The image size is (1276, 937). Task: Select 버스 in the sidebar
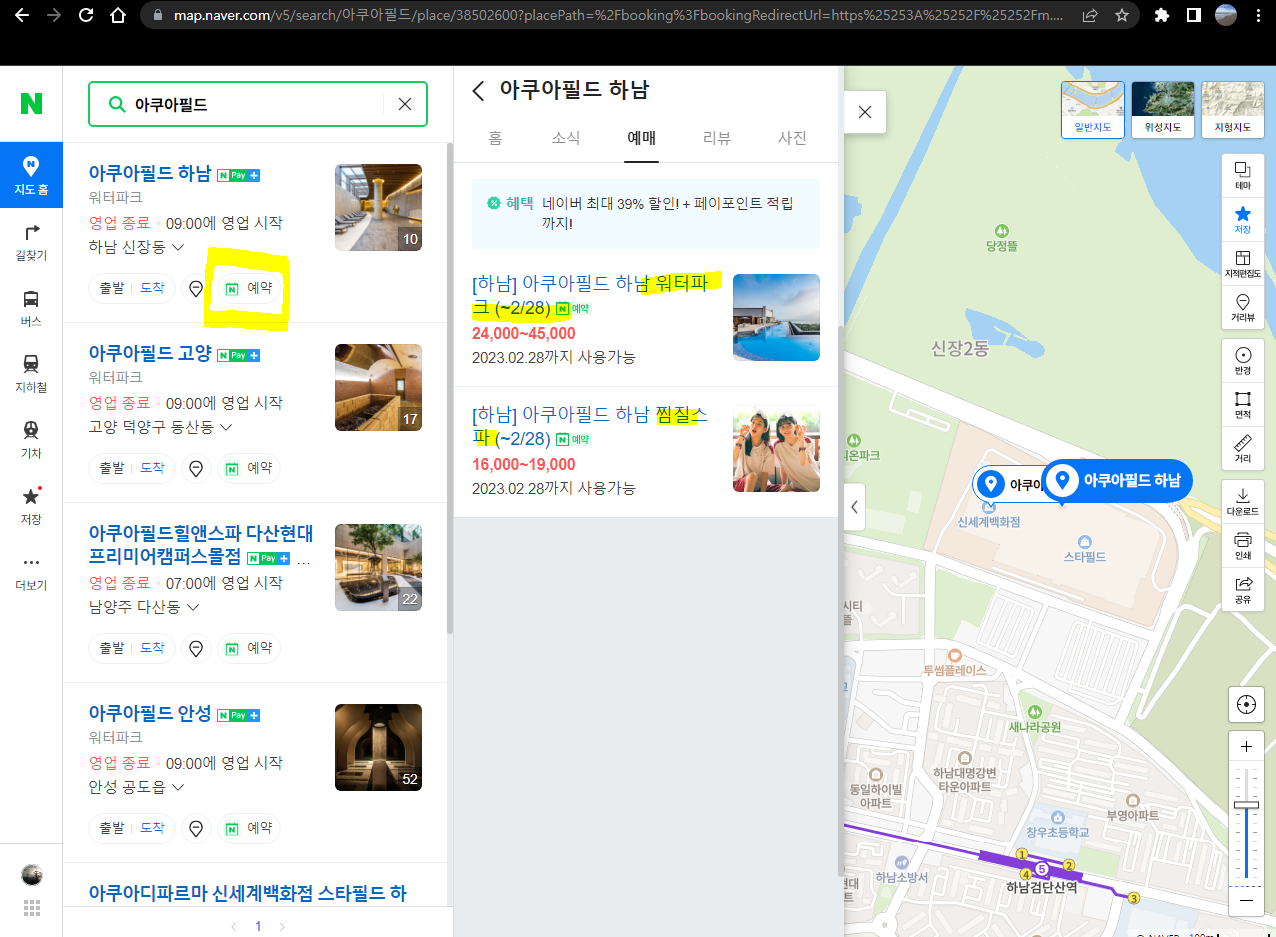(31, 307)
